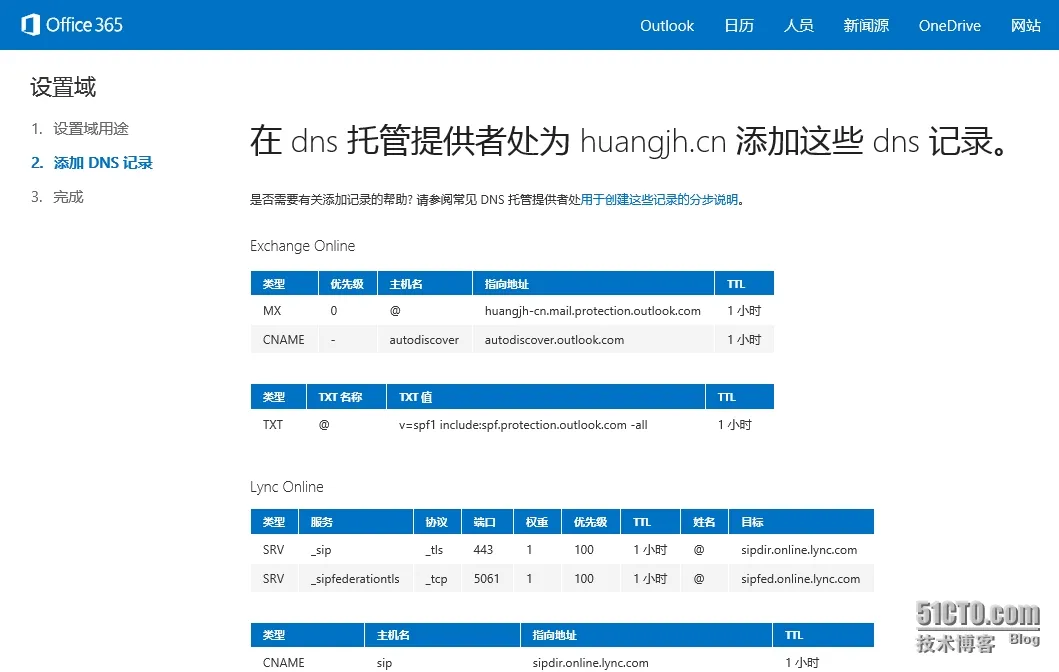Select the _tcp protocol cell
The width and height of the screenshot is (1059, 672).
[x=436, y=579]
